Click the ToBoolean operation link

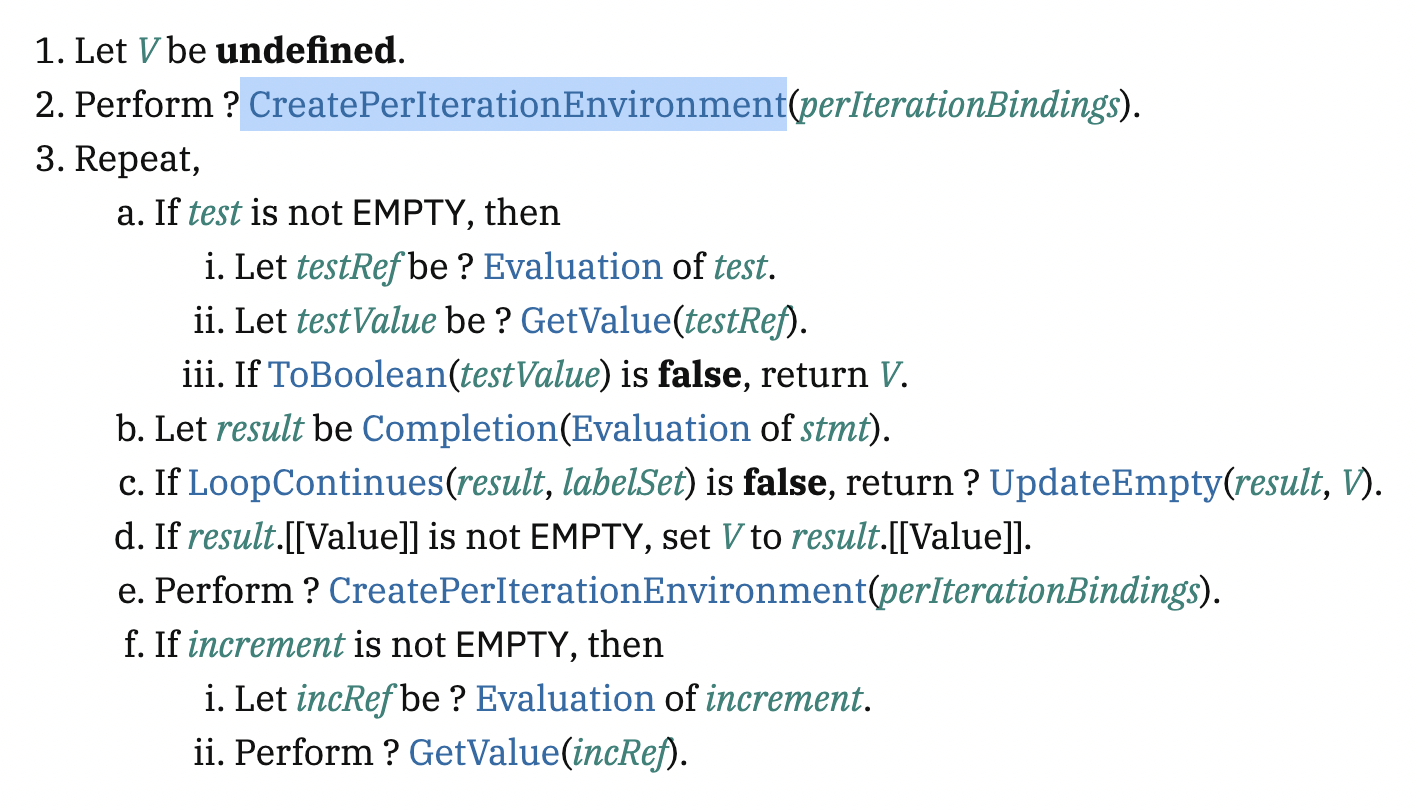357,375
